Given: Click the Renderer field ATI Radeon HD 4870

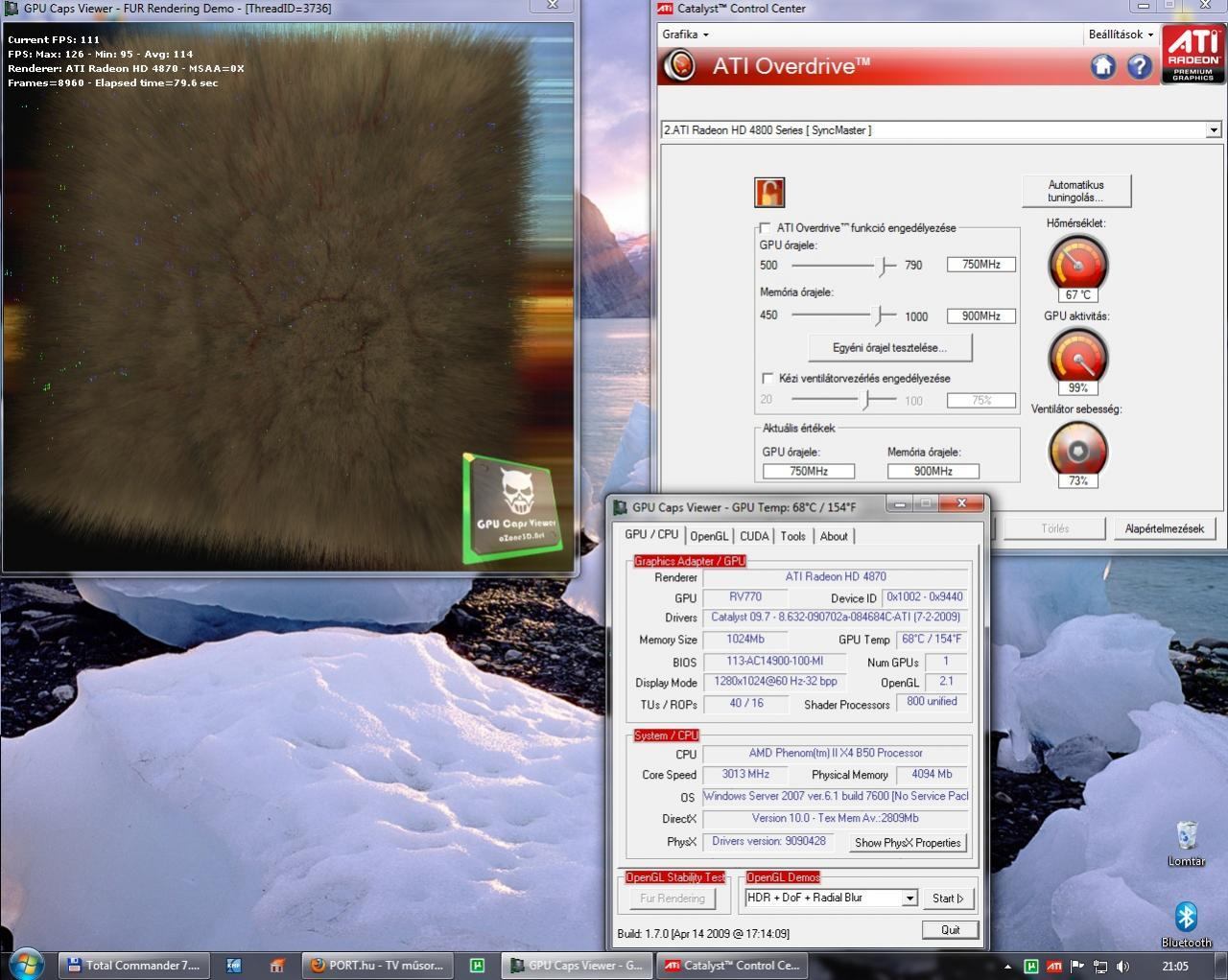Looking at the screenshot, I should pos(836,577).
